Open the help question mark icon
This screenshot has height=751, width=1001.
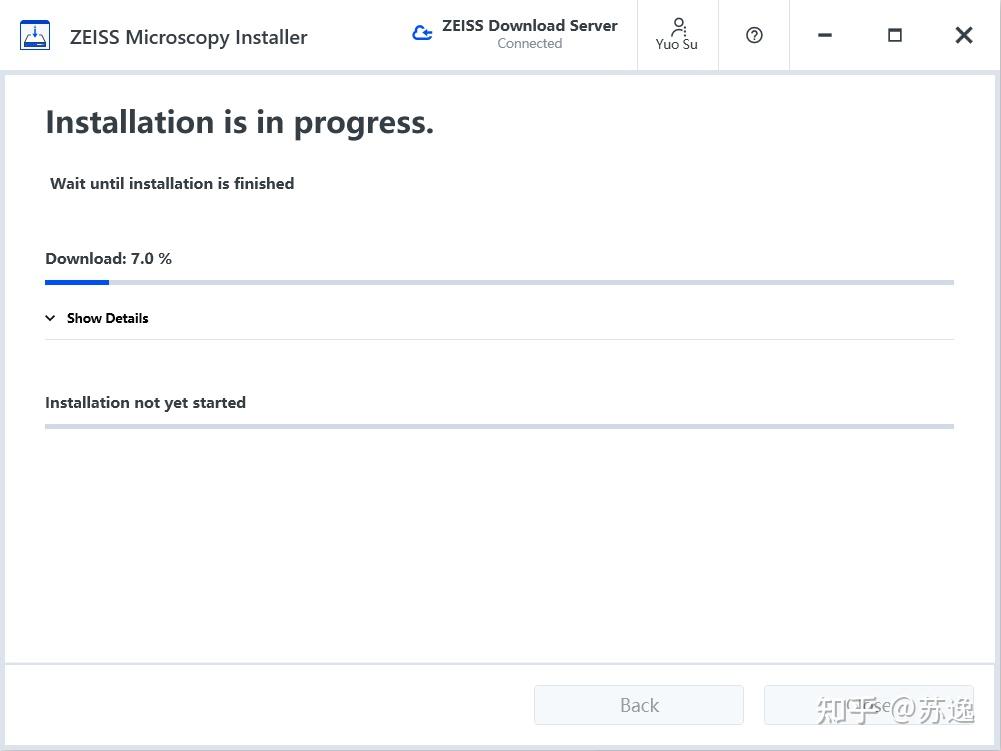pos(754,35)
